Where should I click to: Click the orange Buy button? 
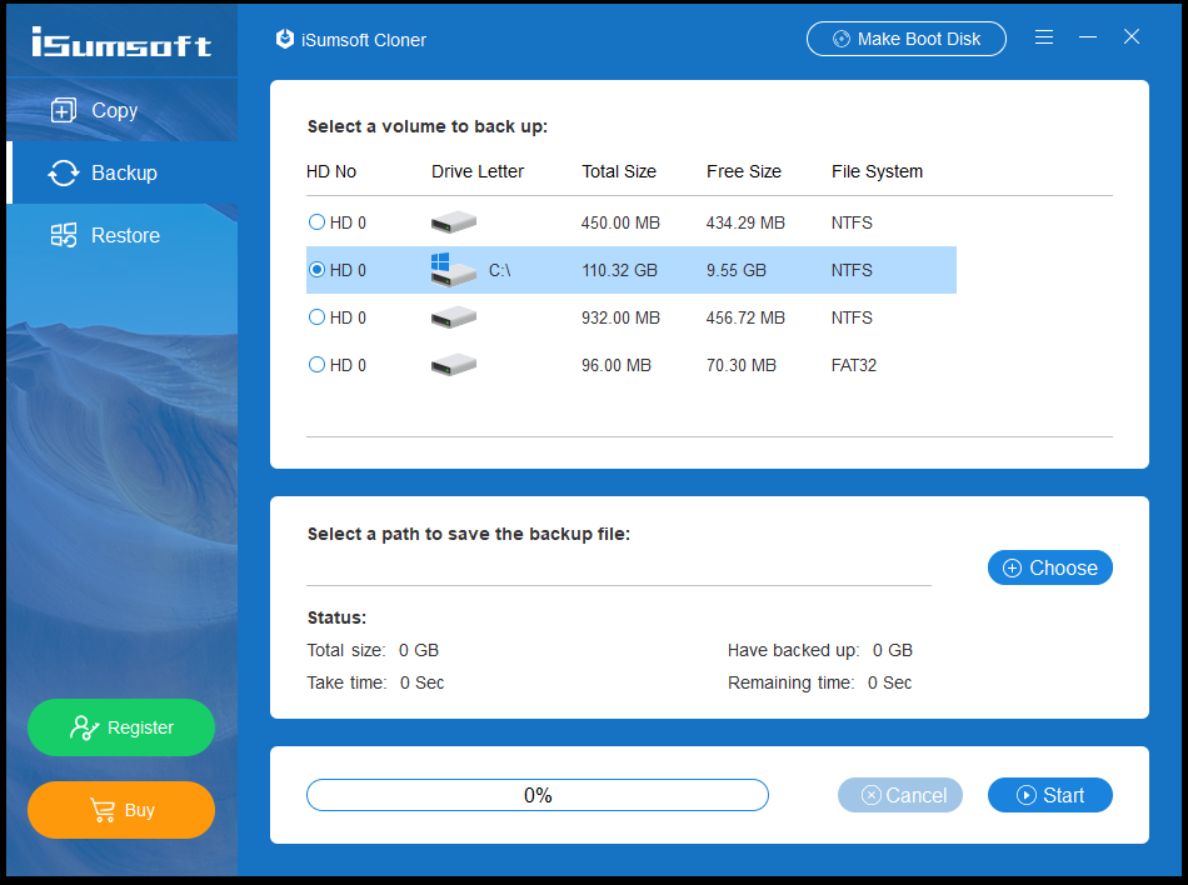tap(121, 810)
